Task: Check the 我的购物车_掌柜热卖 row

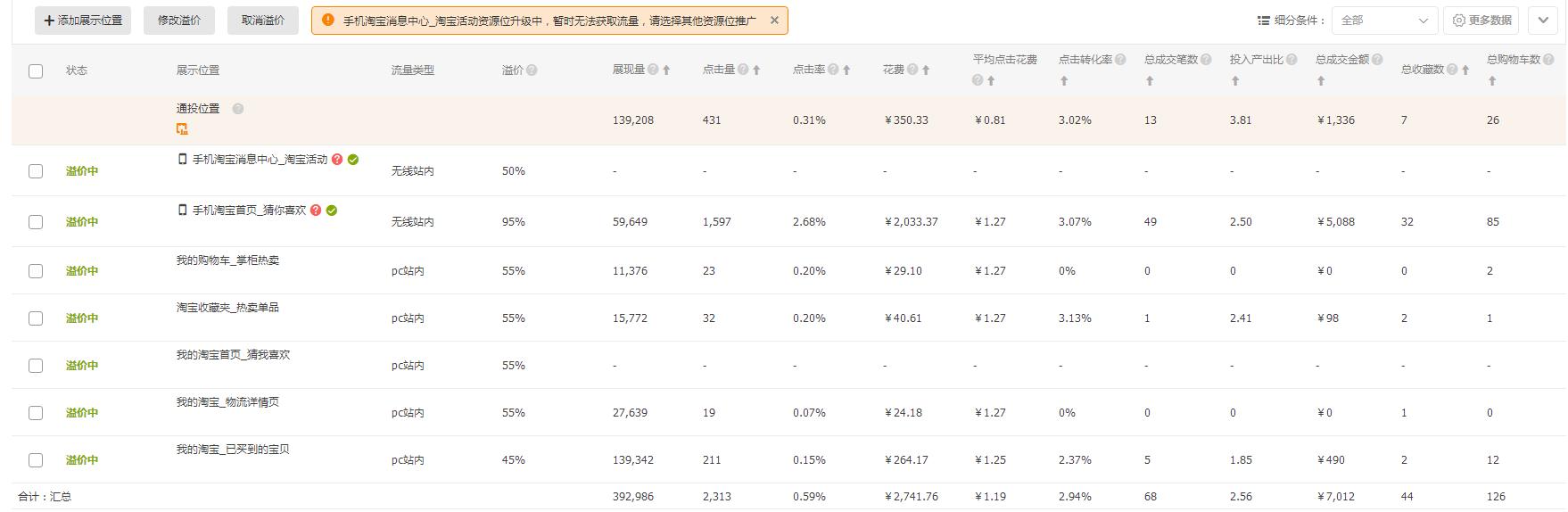Action: (x=36, y=271)
